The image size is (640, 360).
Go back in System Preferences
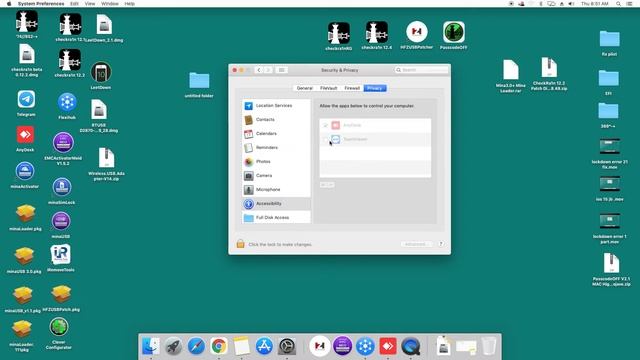258,70
